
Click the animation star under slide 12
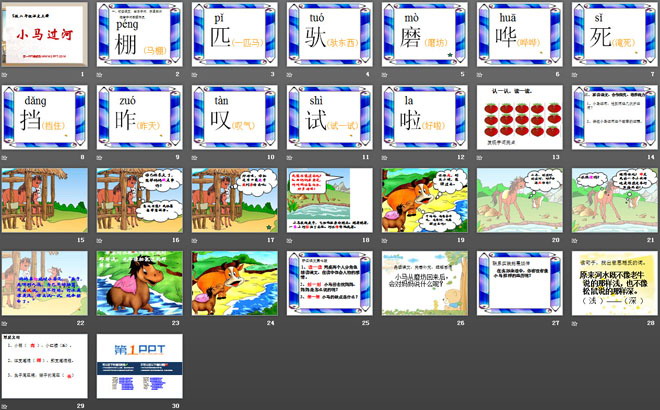(384, 157)
